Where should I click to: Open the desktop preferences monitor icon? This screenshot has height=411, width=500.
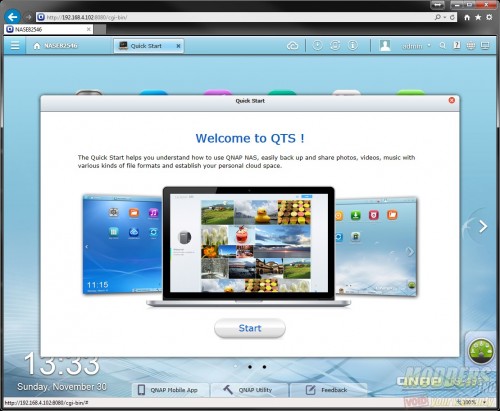(485, 46)
